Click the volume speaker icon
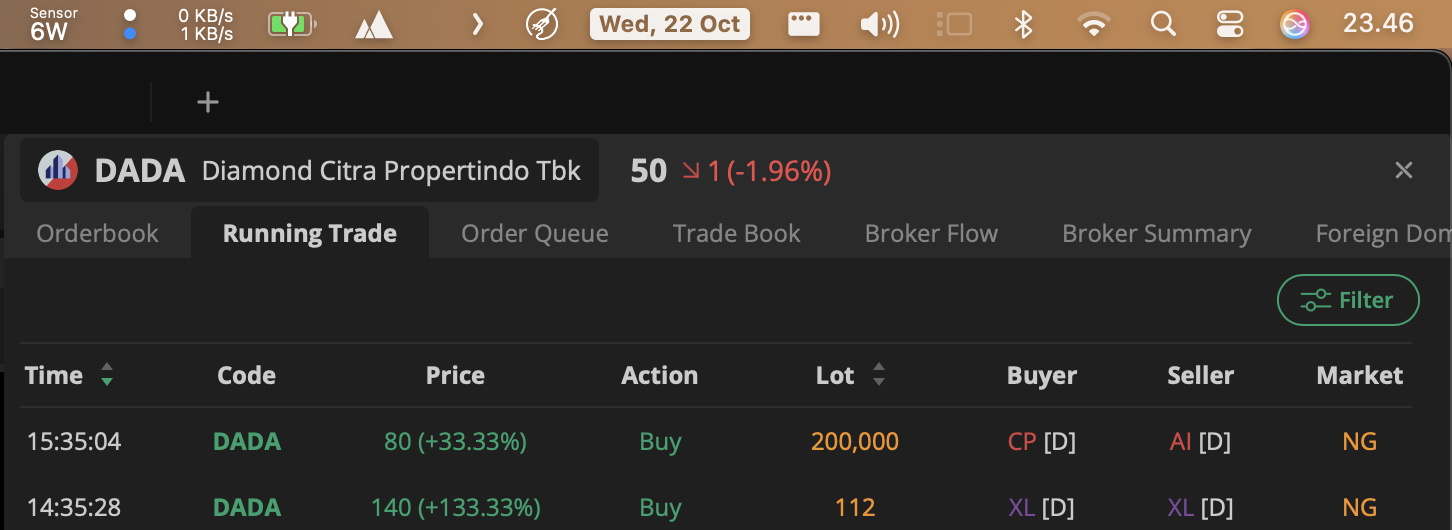The image size is (1452, 530). [879, 24]
